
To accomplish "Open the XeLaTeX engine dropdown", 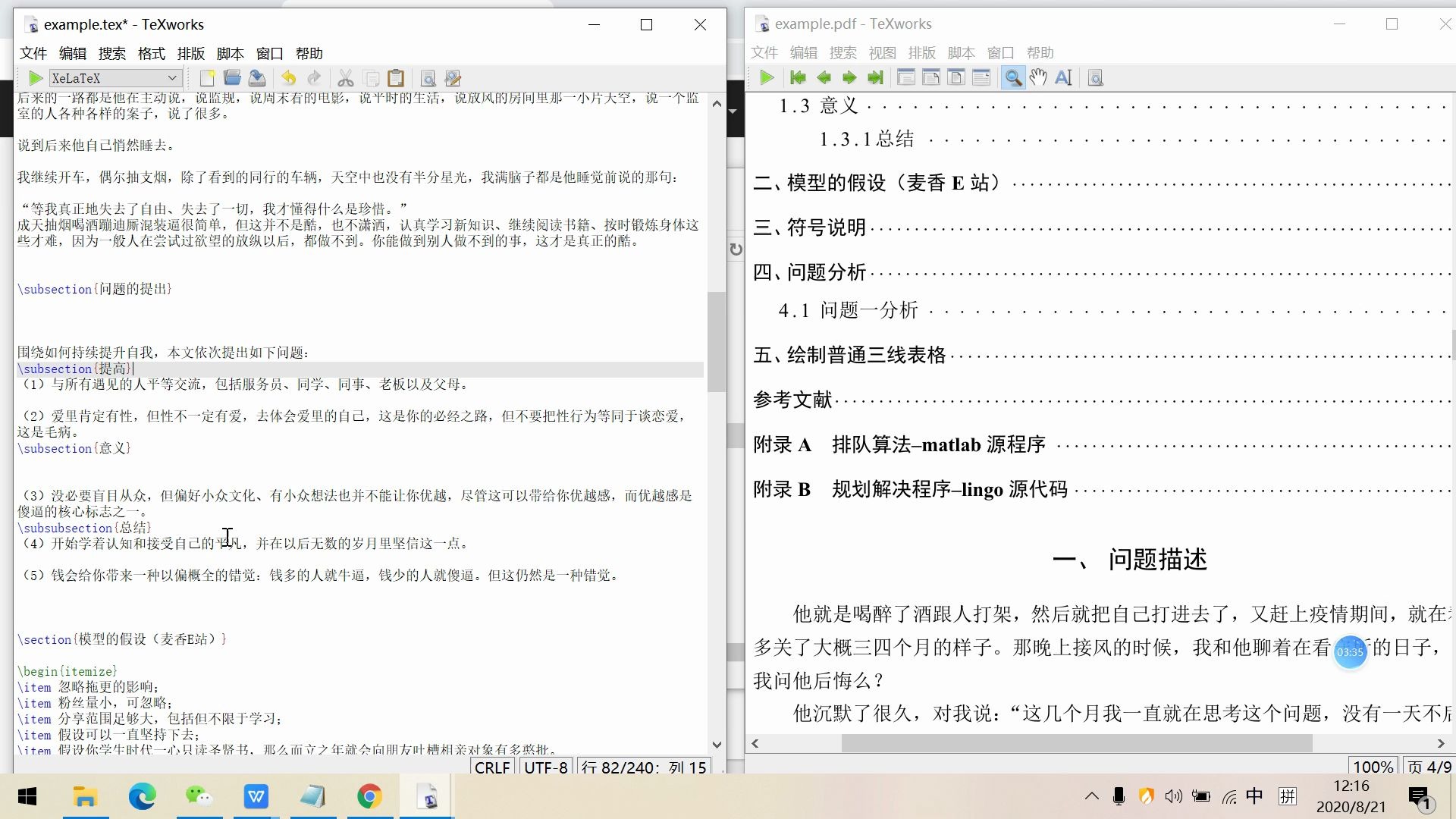I will point(115,78).
